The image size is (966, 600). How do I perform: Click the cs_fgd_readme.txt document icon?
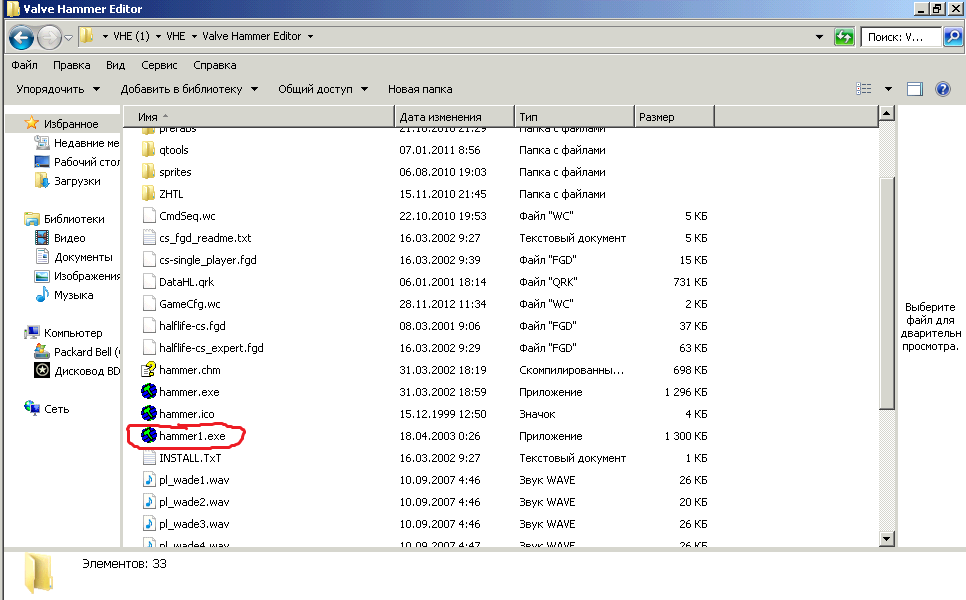[x=148, y=238]
